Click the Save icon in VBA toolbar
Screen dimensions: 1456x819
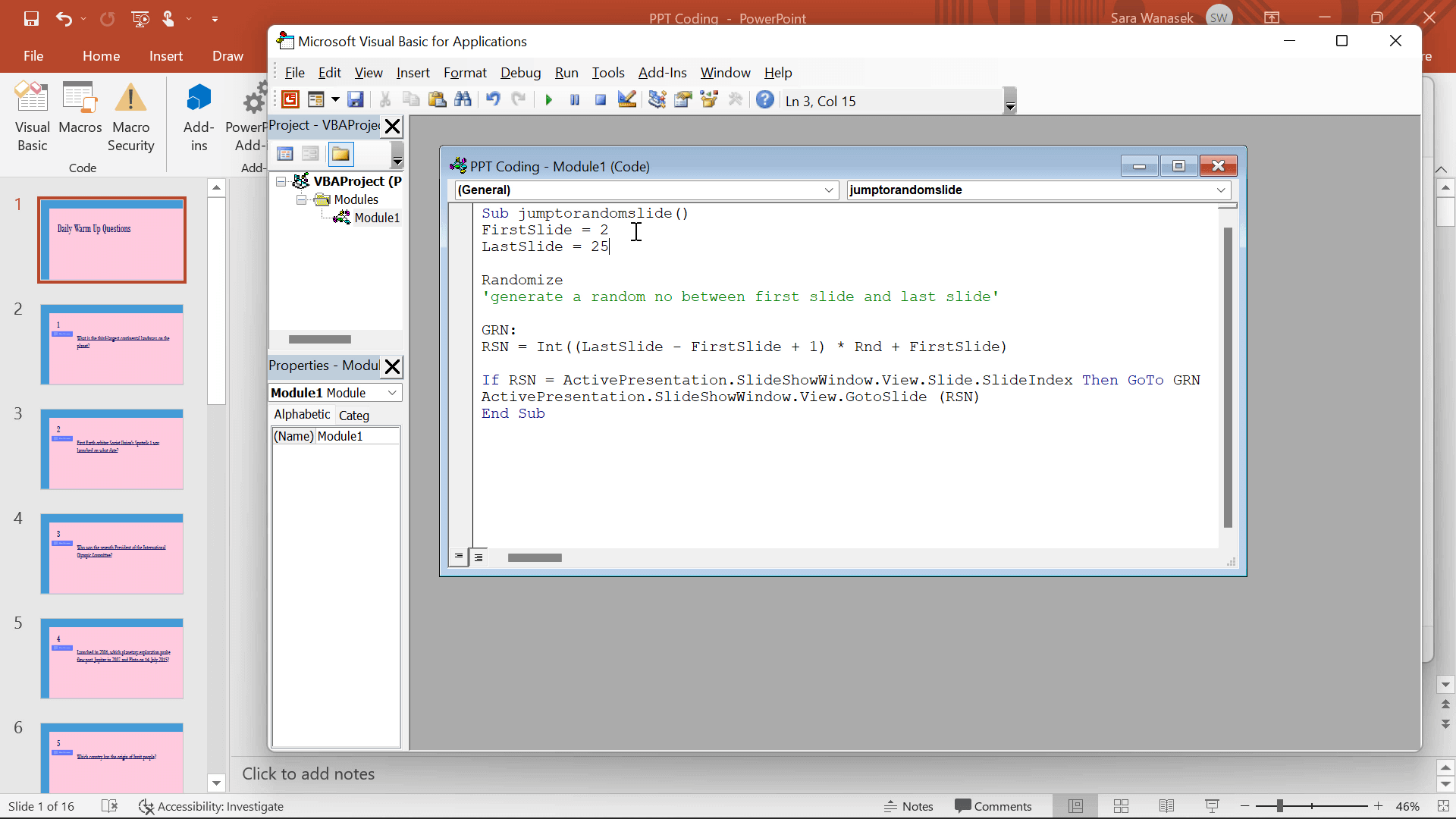pos(355,100)
